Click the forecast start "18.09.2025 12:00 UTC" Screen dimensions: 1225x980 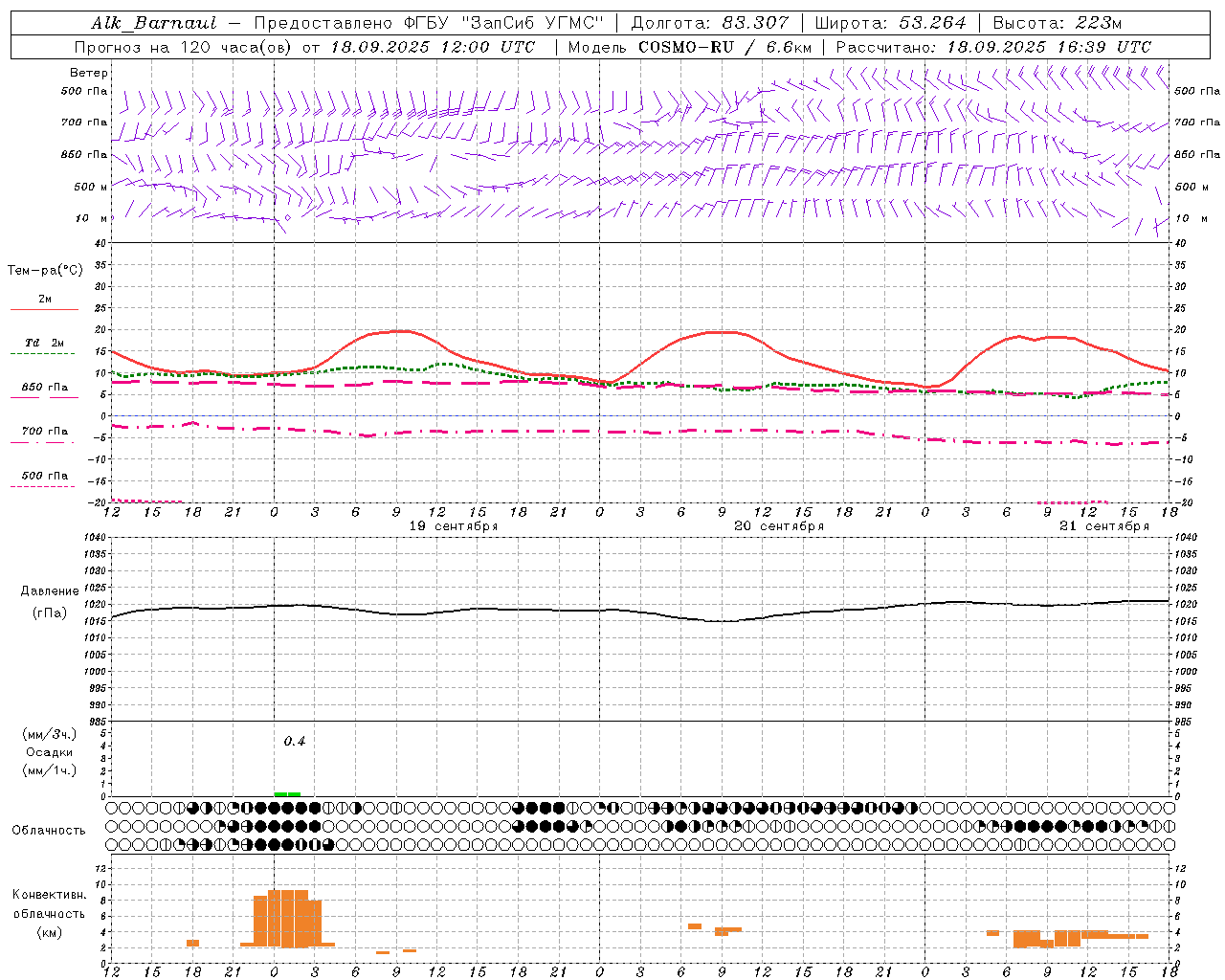[433, 47]
